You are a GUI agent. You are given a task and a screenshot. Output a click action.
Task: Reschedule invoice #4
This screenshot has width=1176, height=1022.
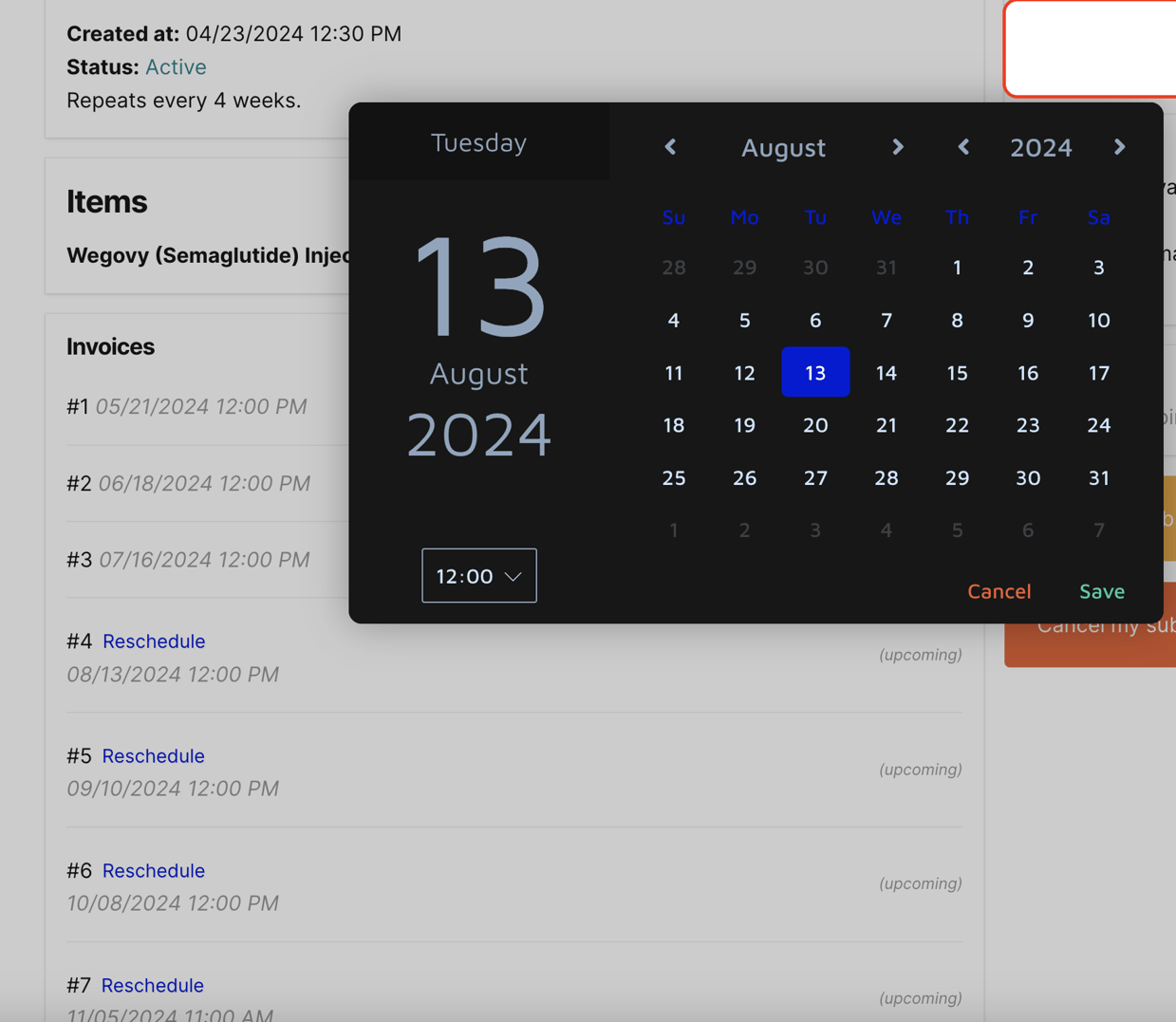[x=154, y=641]
